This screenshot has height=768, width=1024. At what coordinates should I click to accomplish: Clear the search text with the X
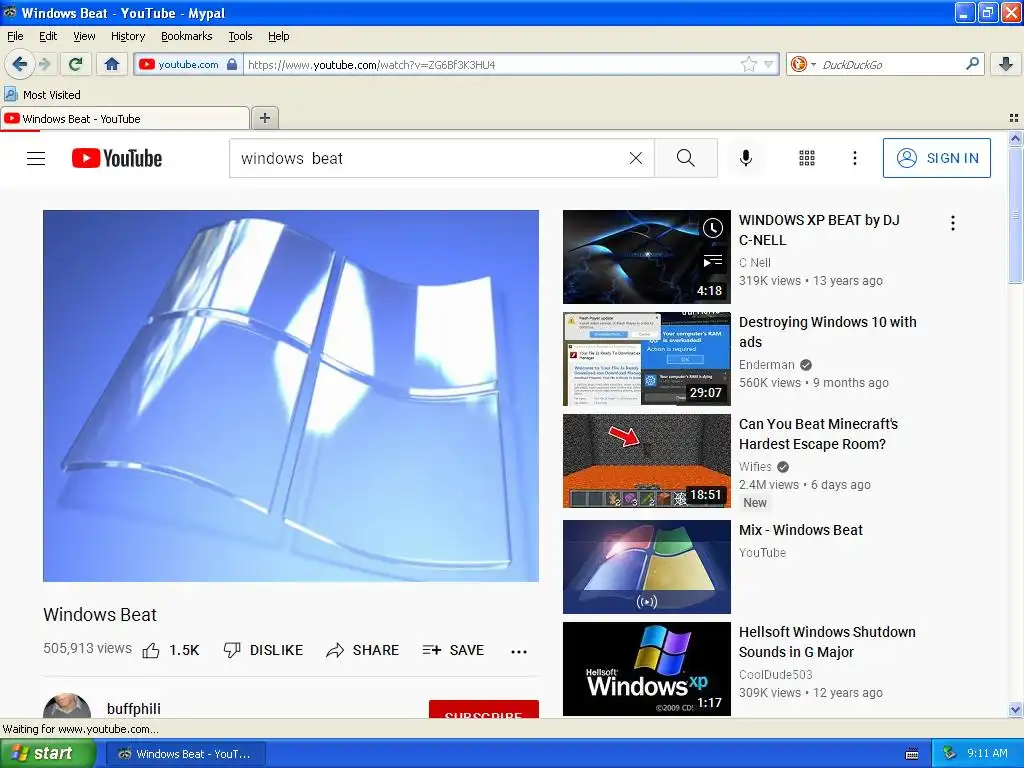coord(635,158)
